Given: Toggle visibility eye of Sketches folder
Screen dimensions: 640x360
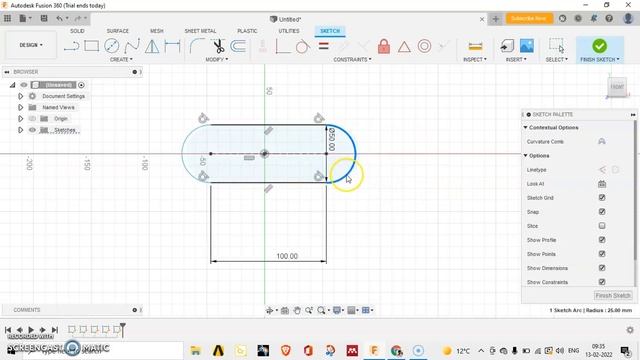Looking at the screenshot, I should point(32,130).
